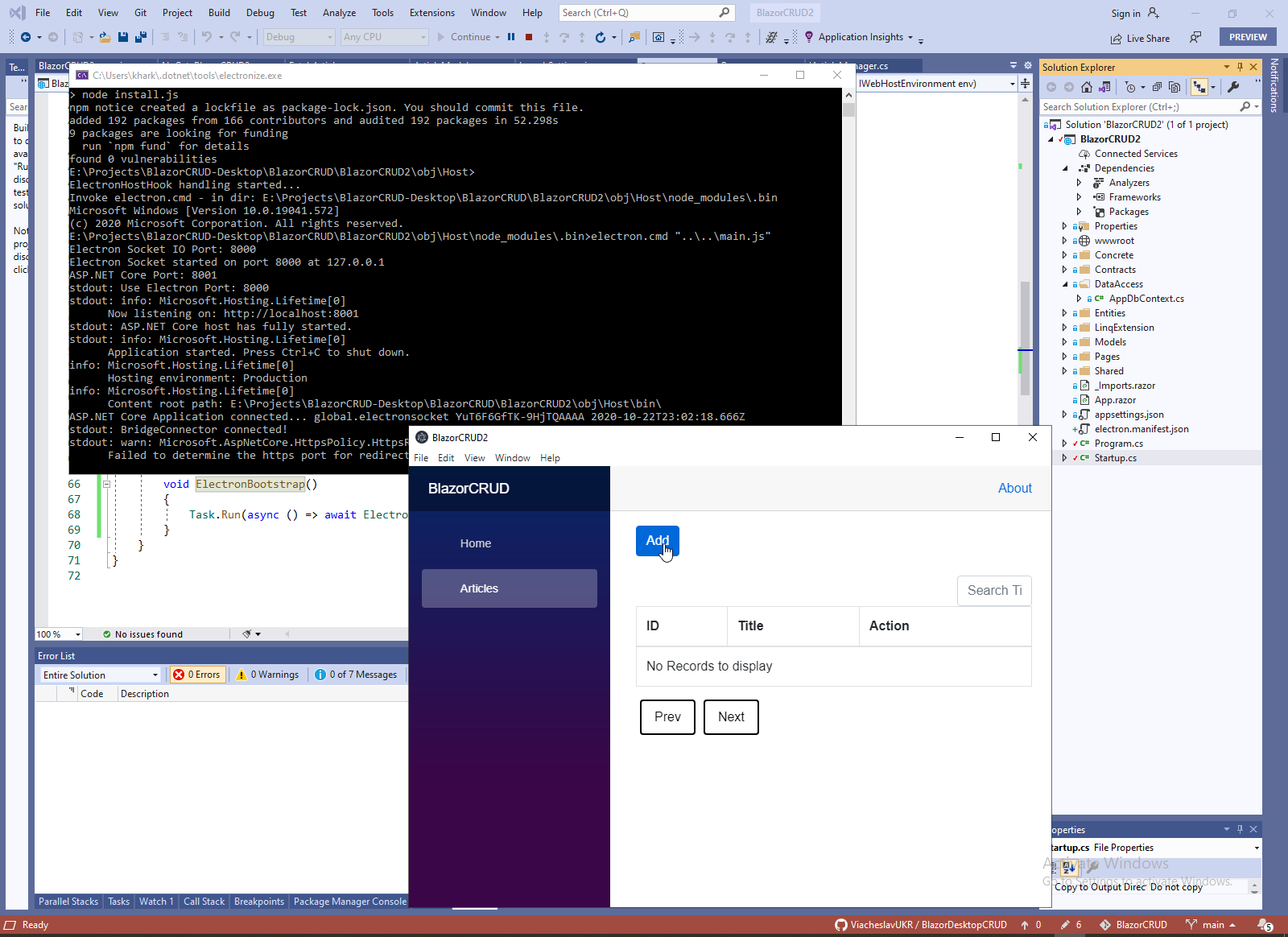Image resolution: width=1288 pixels, height=937 pixels.
Task: Click the Save All icon in the toolbar
Action: tap(141, 37)
